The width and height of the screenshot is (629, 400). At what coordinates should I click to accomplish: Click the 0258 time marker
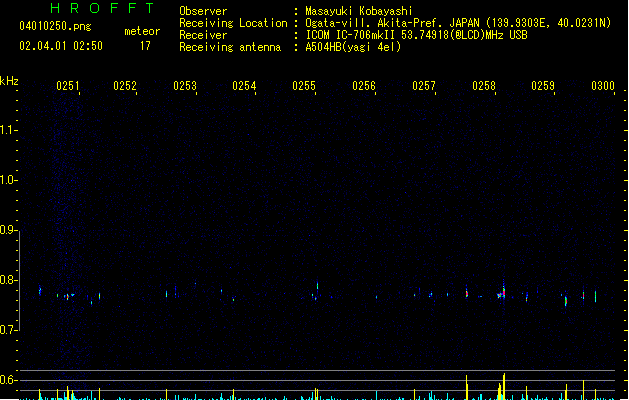pos(484,86)
